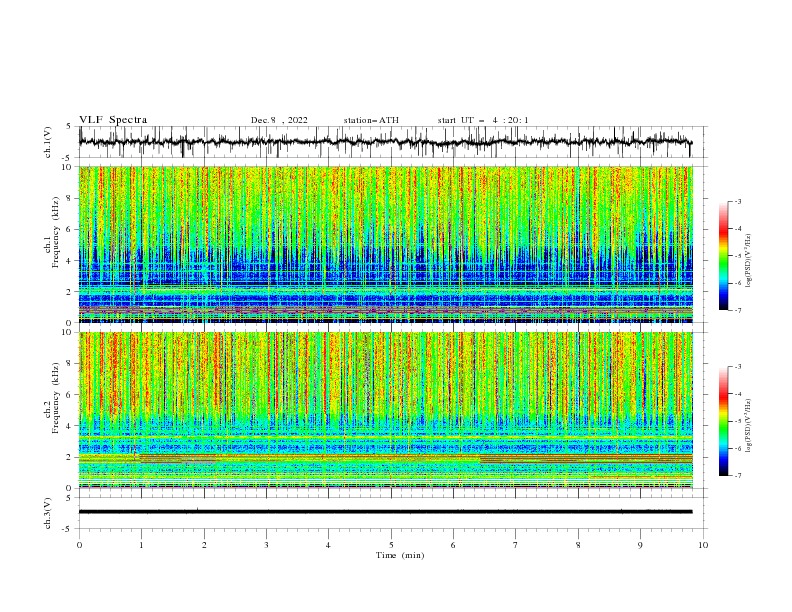Click time axis tick label "1"
792x612 pixels.
141,545
